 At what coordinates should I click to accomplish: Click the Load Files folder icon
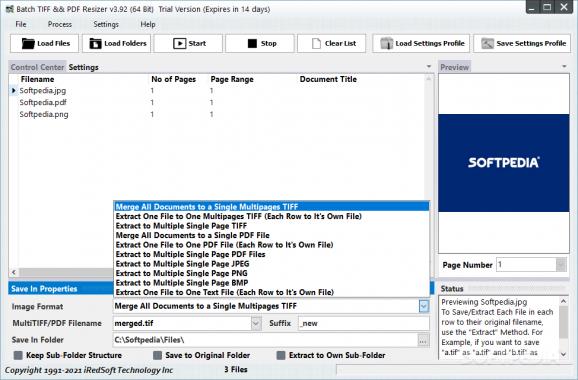click(28, 43)
